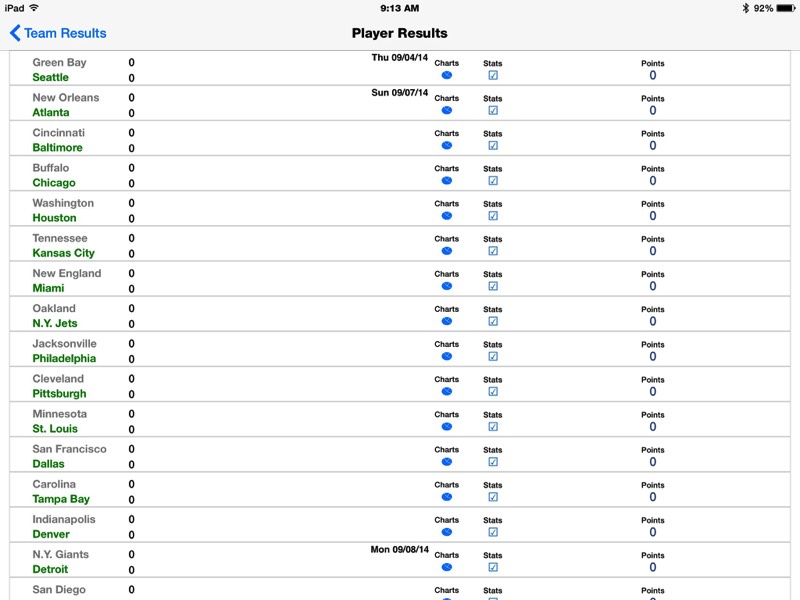Toggle Stats checkbox for Washington vs Houston

[x=493, y=216]
